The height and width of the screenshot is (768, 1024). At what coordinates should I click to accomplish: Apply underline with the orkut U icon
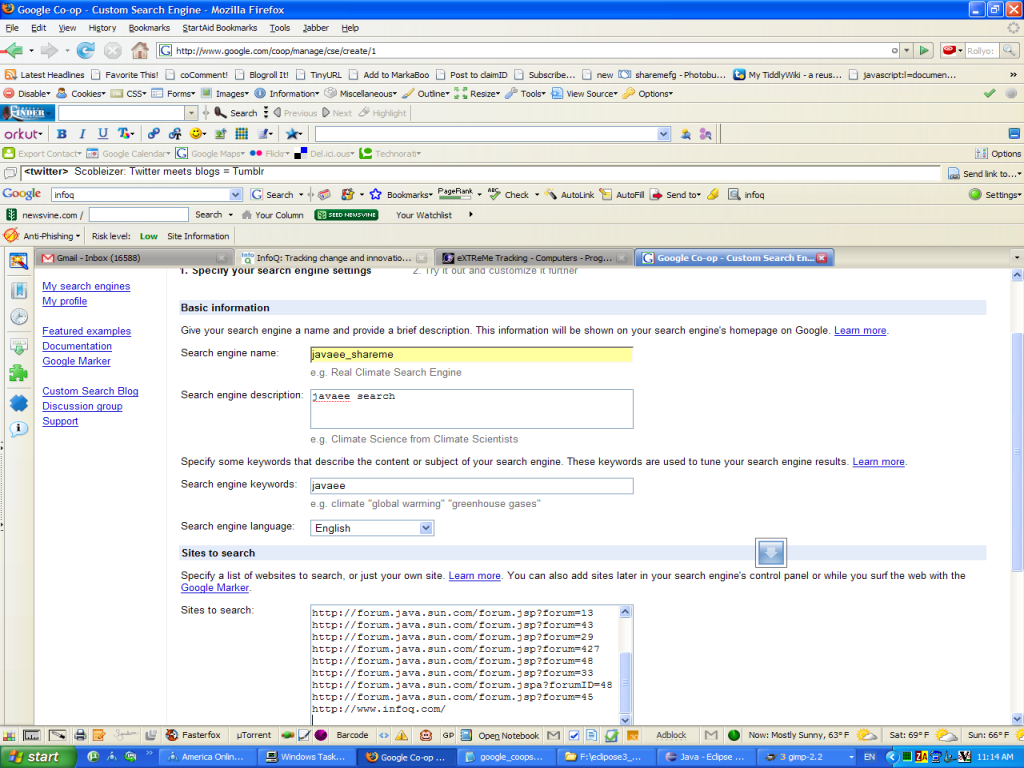(103, 134)
